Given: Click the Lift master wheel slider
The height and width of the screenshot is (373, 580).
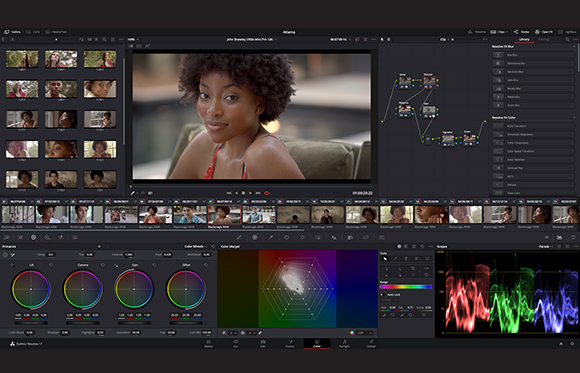Looking at the screenshot, I should click(x=31, y=323).
